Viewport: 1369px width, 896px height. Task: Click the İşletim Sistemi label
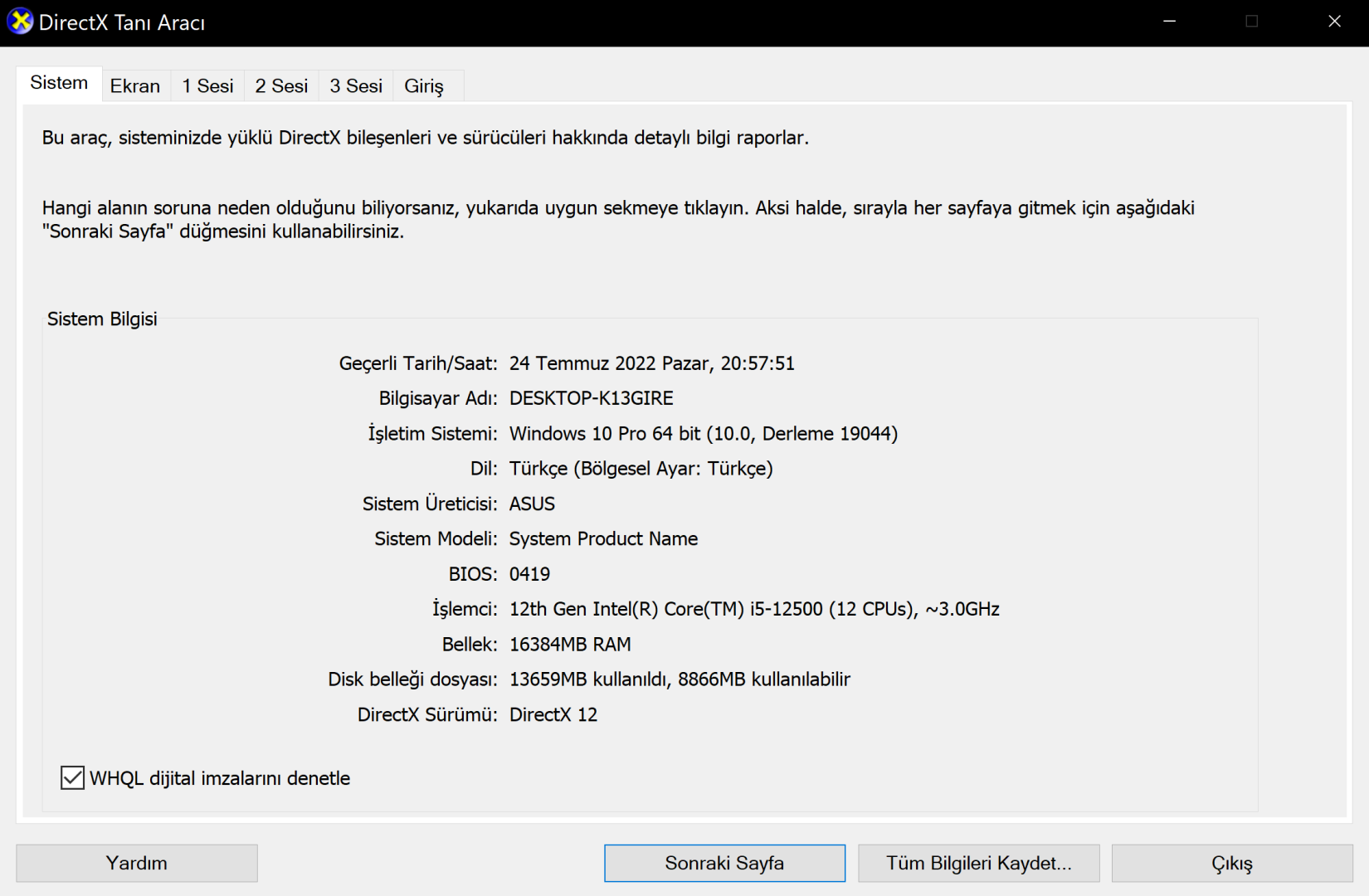433,434
